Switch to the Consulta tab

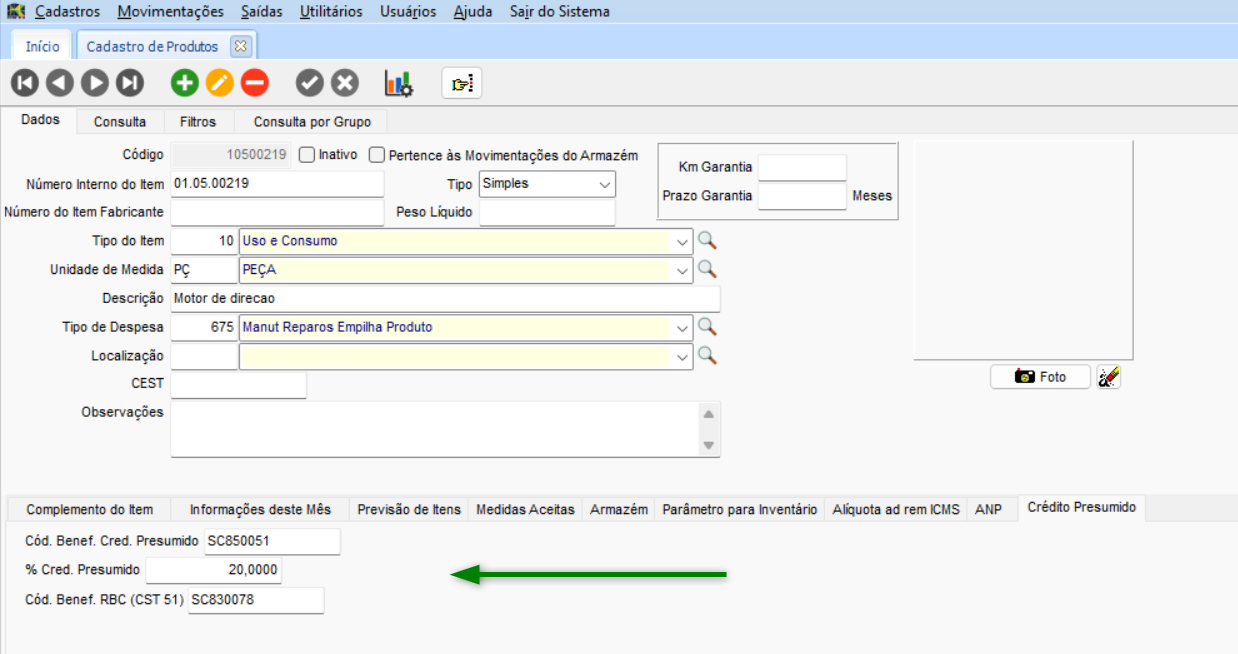point(120,122)
